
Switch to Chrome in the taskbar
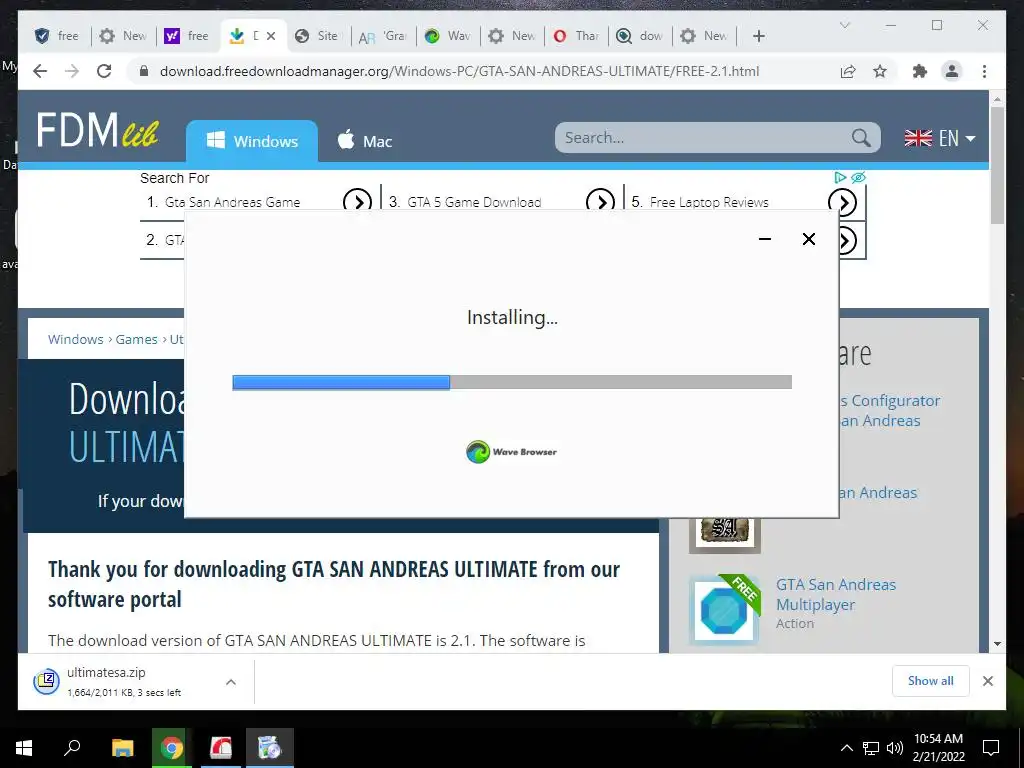172,748
